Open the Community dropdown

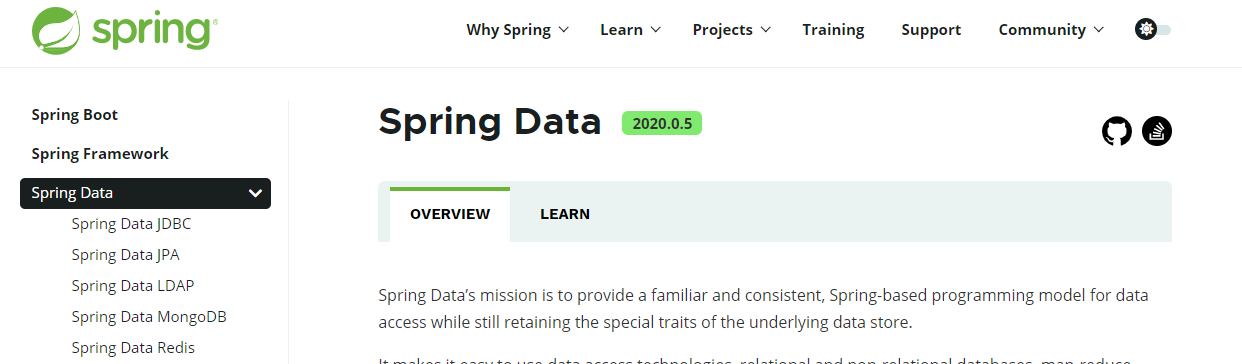pos(1051,30)
